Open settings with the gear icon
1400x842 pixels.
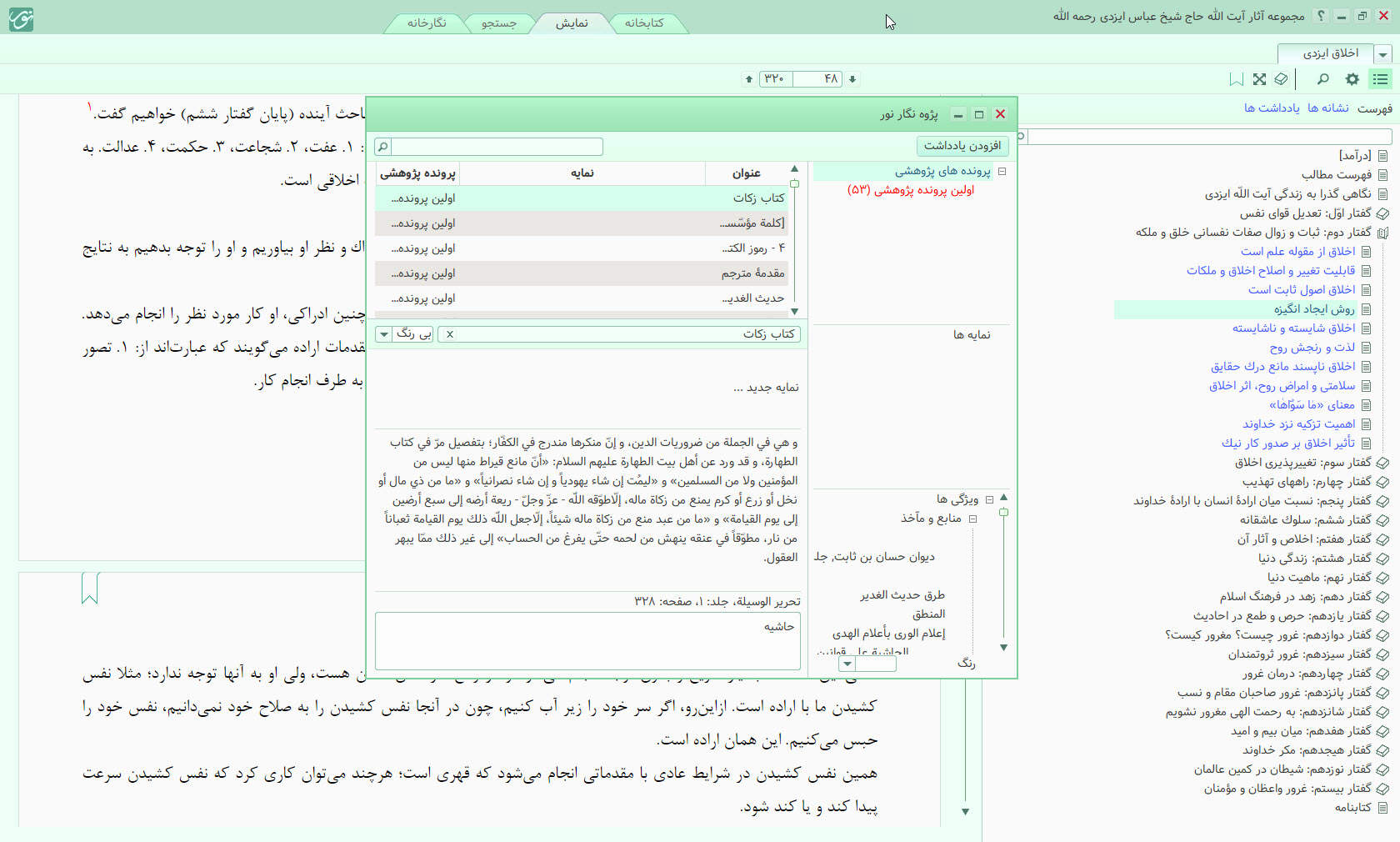pyautogui.click(x=1352, y=79)
